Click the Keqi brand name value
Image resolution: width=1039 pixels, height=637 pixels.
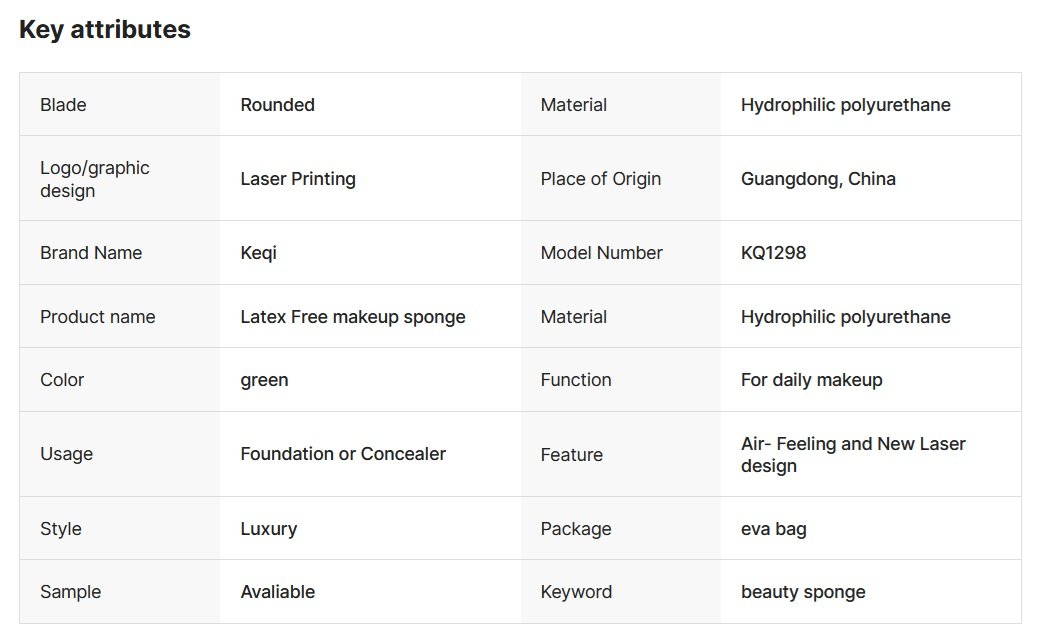258,253
